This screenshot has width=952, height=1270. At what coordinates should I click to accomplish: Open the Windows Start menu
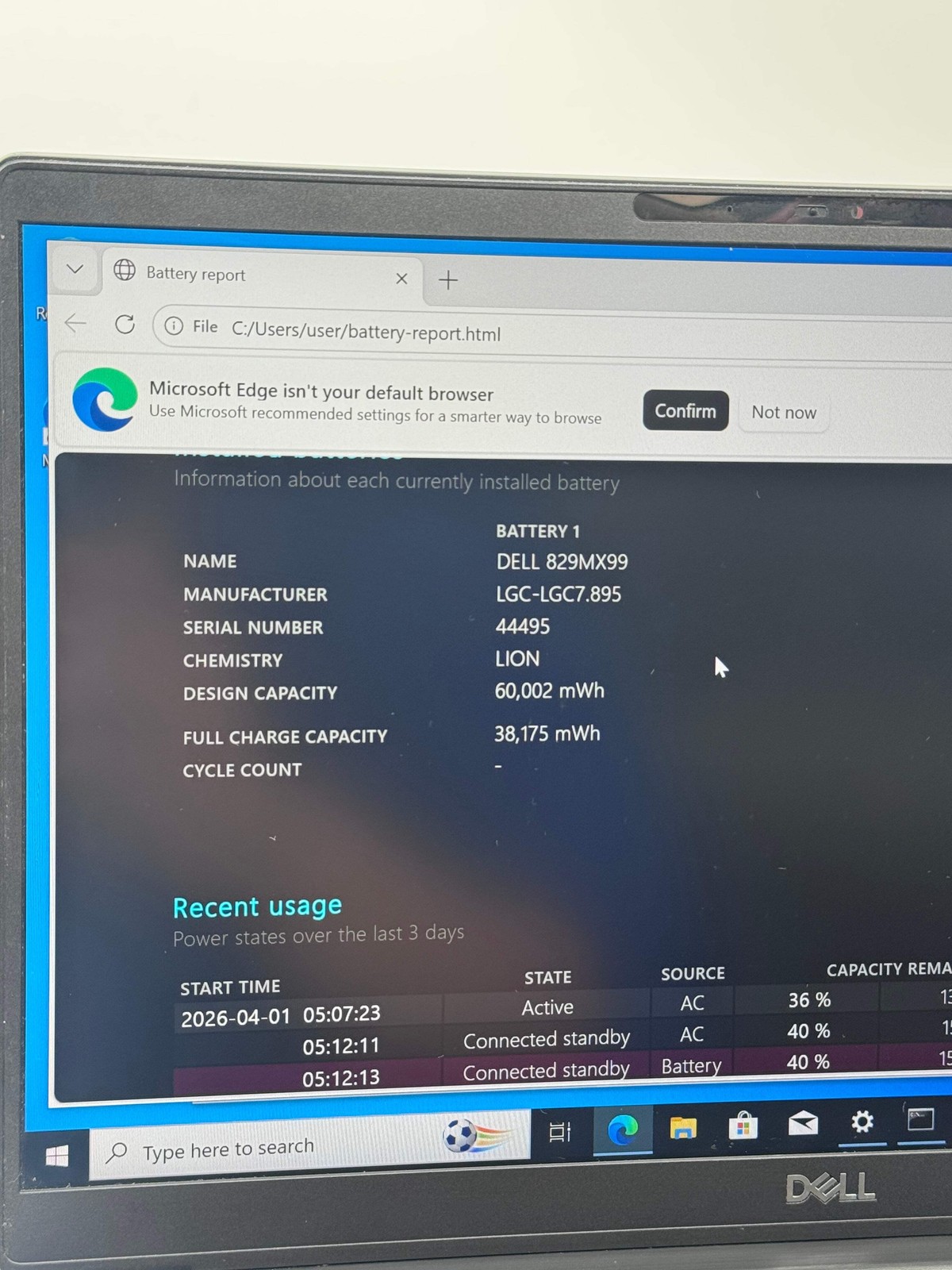click(57, 1156)
